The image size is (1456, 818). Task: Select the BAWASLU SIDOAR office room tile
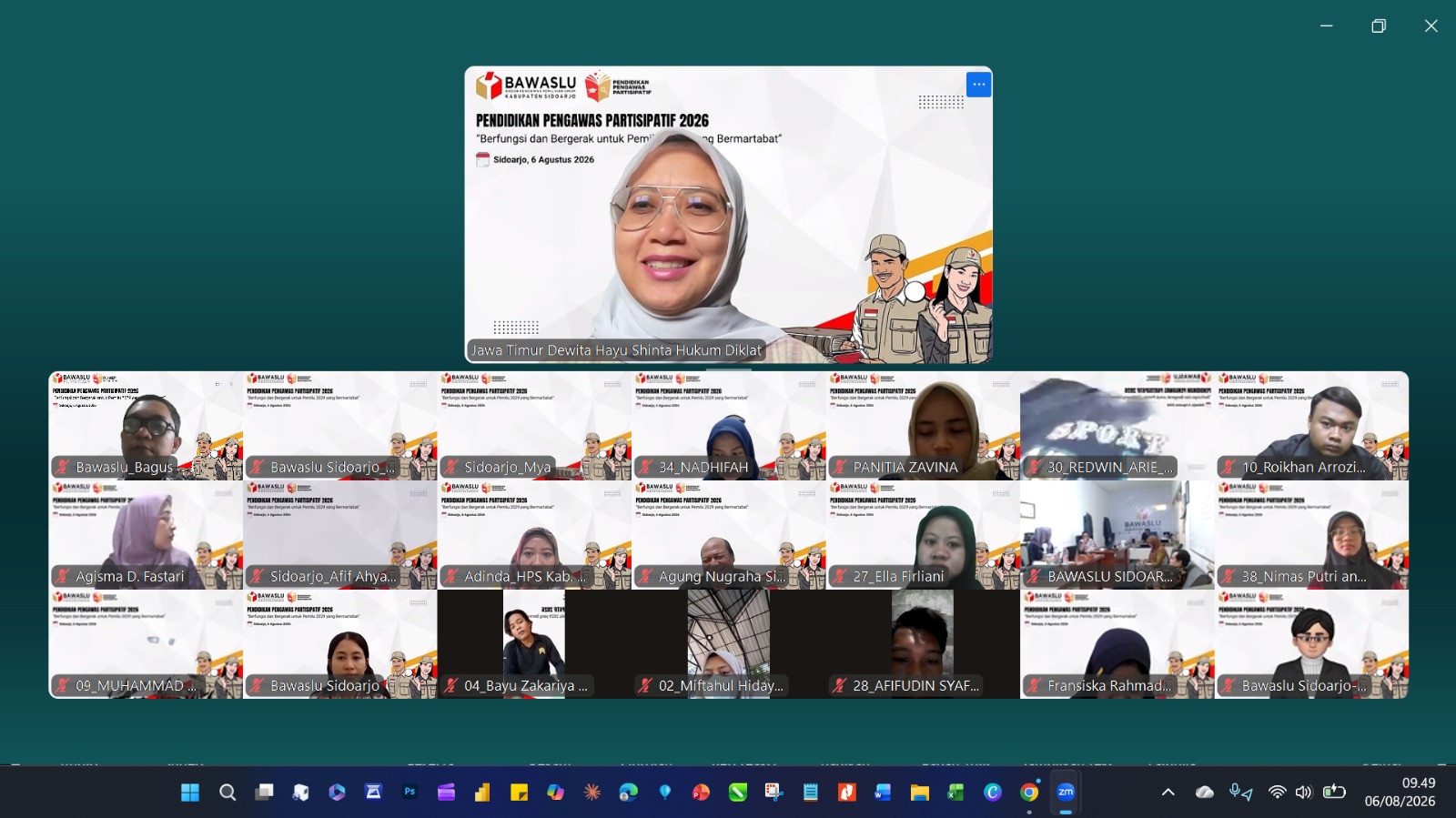click(1117, 535)
